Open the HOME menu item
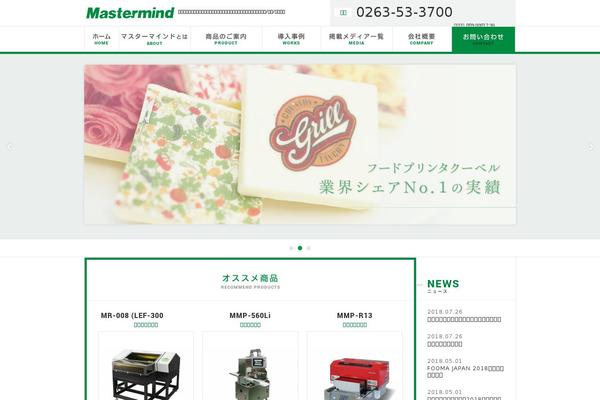The width and height of the screenshot is (600, 400). [101, 39]
